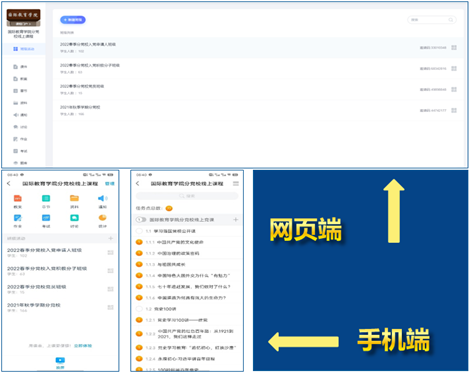This screenshot has height=375, width=471.
Task: Go back using arrow in right phone screen
Action: point(137,184)
